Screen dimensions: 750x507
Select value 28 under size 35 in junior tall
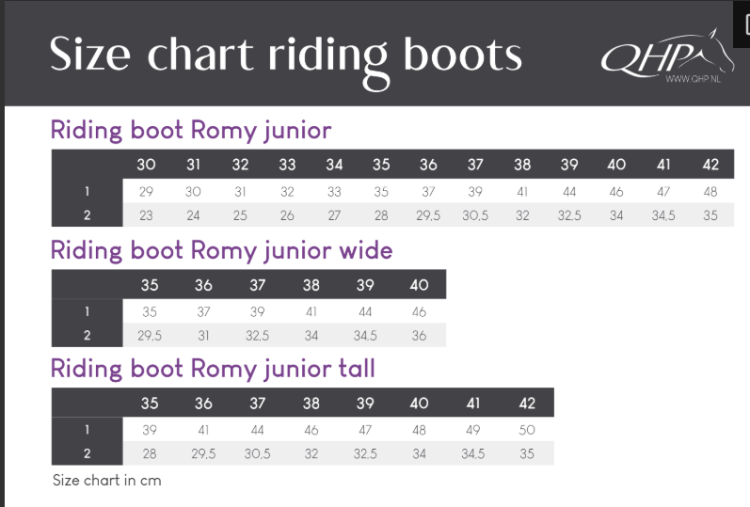tap(149, 453)
